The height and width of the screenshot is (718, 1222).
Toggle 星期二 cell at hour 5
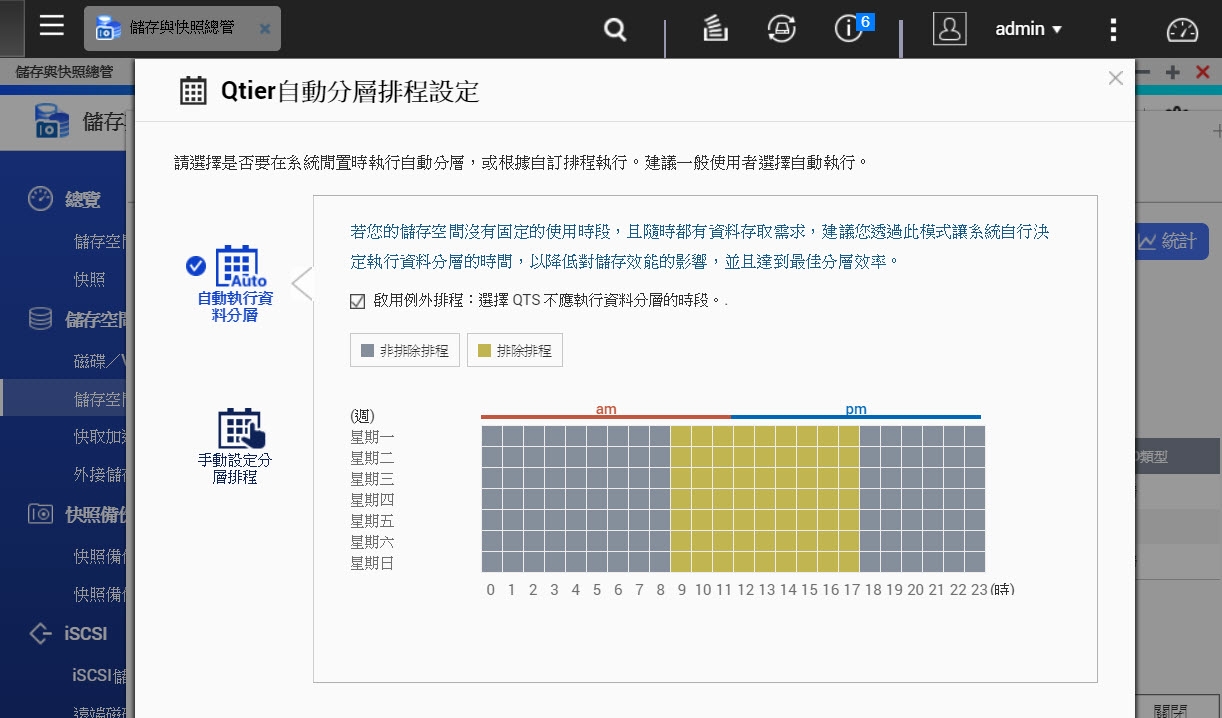tap(597, 457)
